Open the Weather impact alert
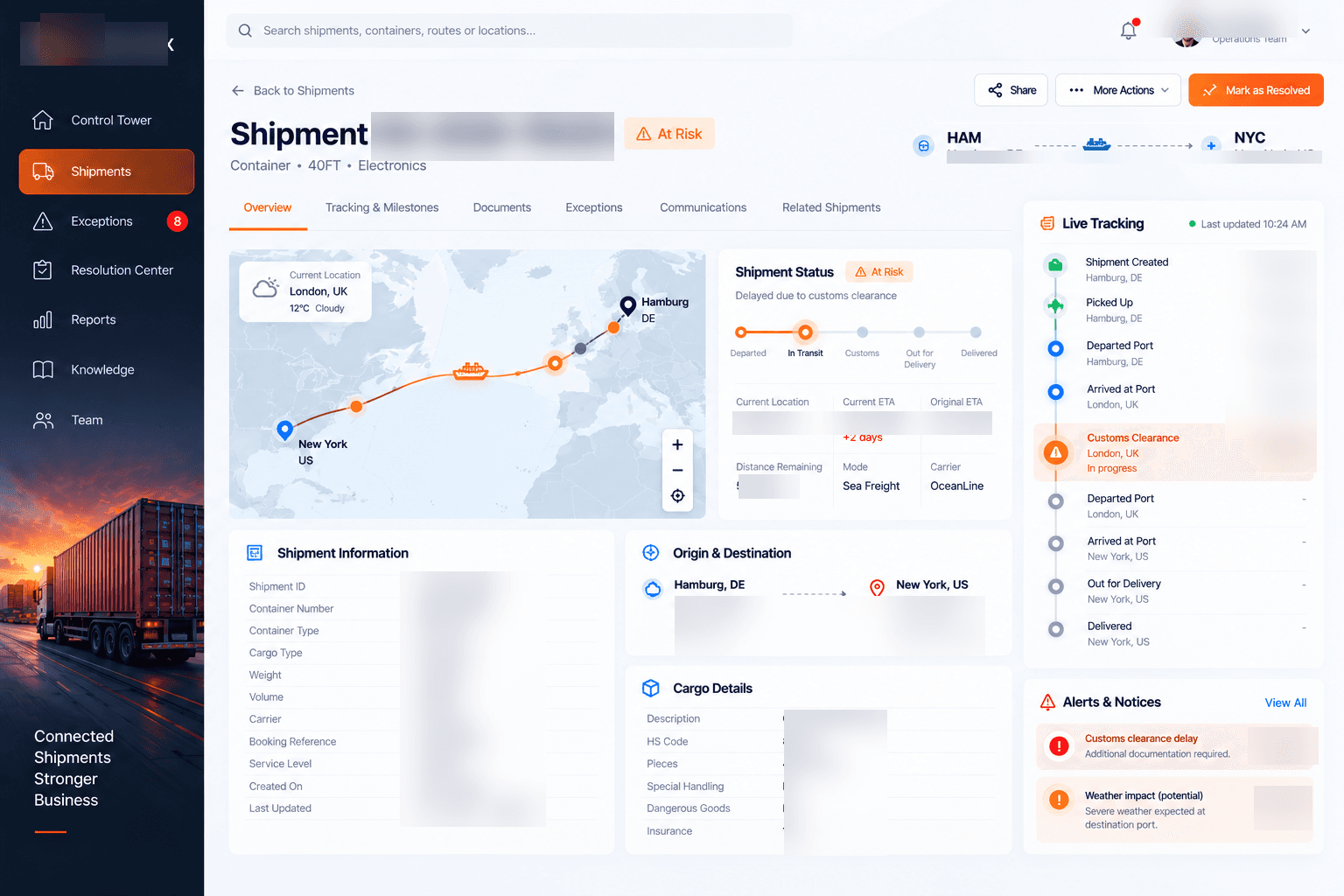This screenshot has width=1344, height=896. 1174,809
